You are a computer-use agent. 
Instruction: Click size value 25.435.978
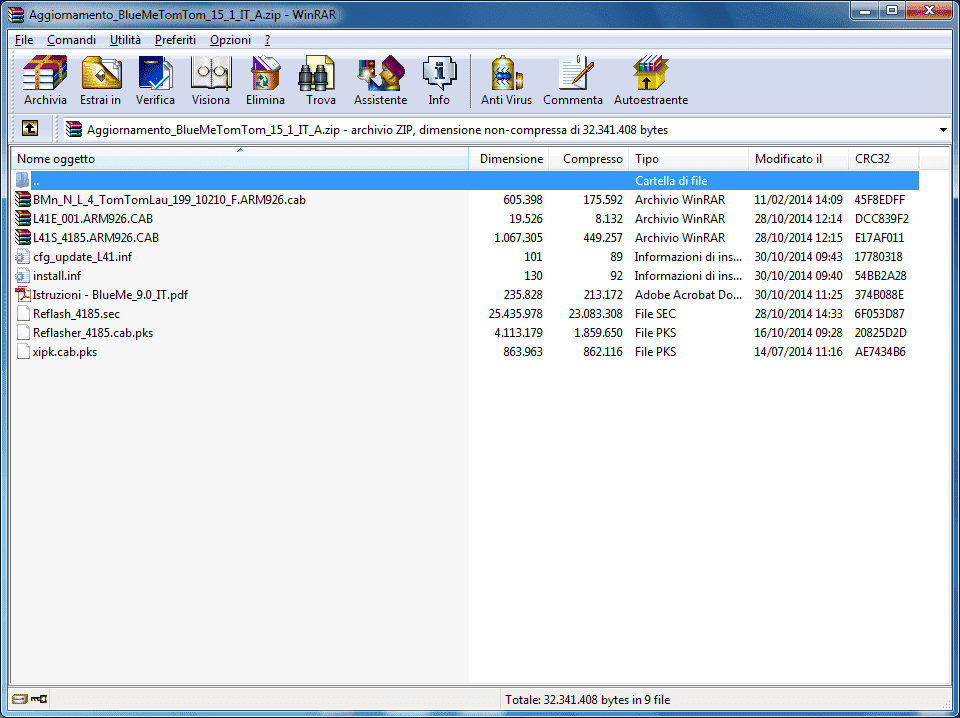pos(516,313)
